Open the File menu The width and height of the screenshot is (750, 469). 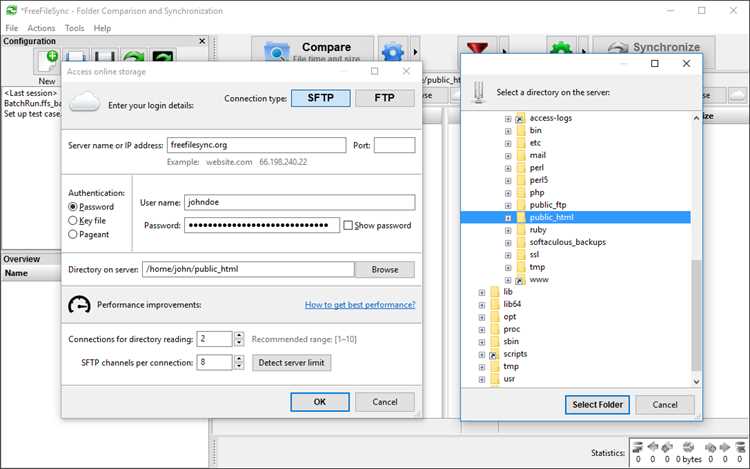(x=11, y=28)
